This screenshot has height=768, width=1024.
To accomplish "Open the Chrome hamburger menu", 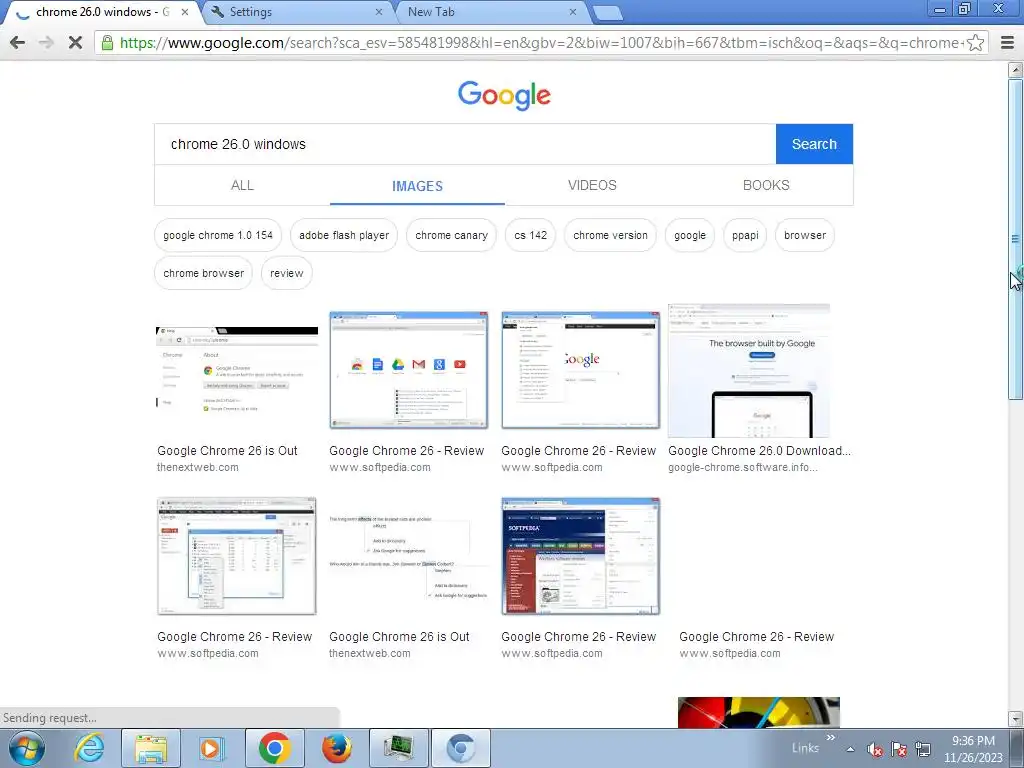I will coord(1007,43).
